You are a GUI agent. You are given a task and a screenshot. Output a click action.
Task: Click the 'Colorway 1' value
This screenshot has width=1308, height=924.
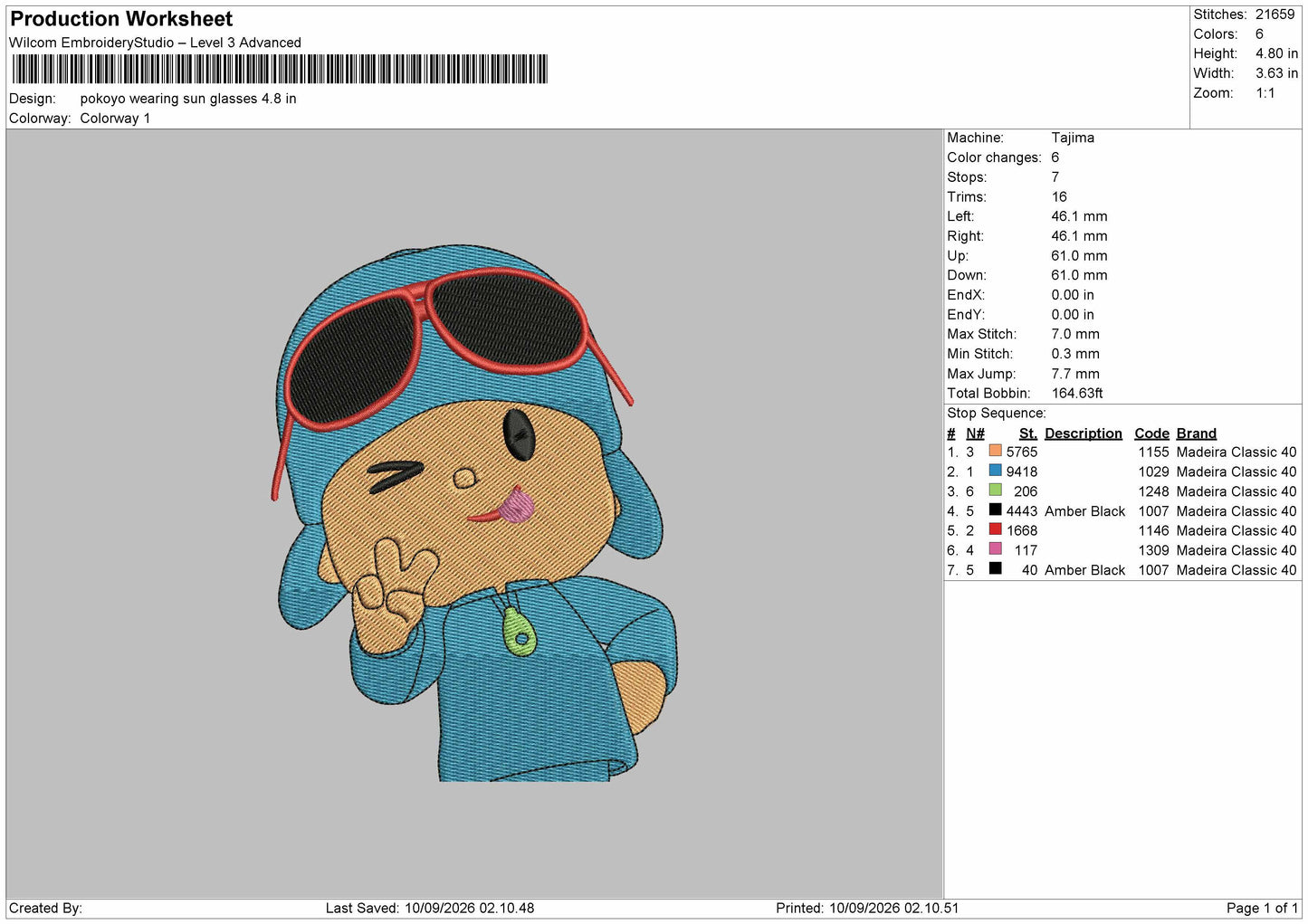[115, 119]
